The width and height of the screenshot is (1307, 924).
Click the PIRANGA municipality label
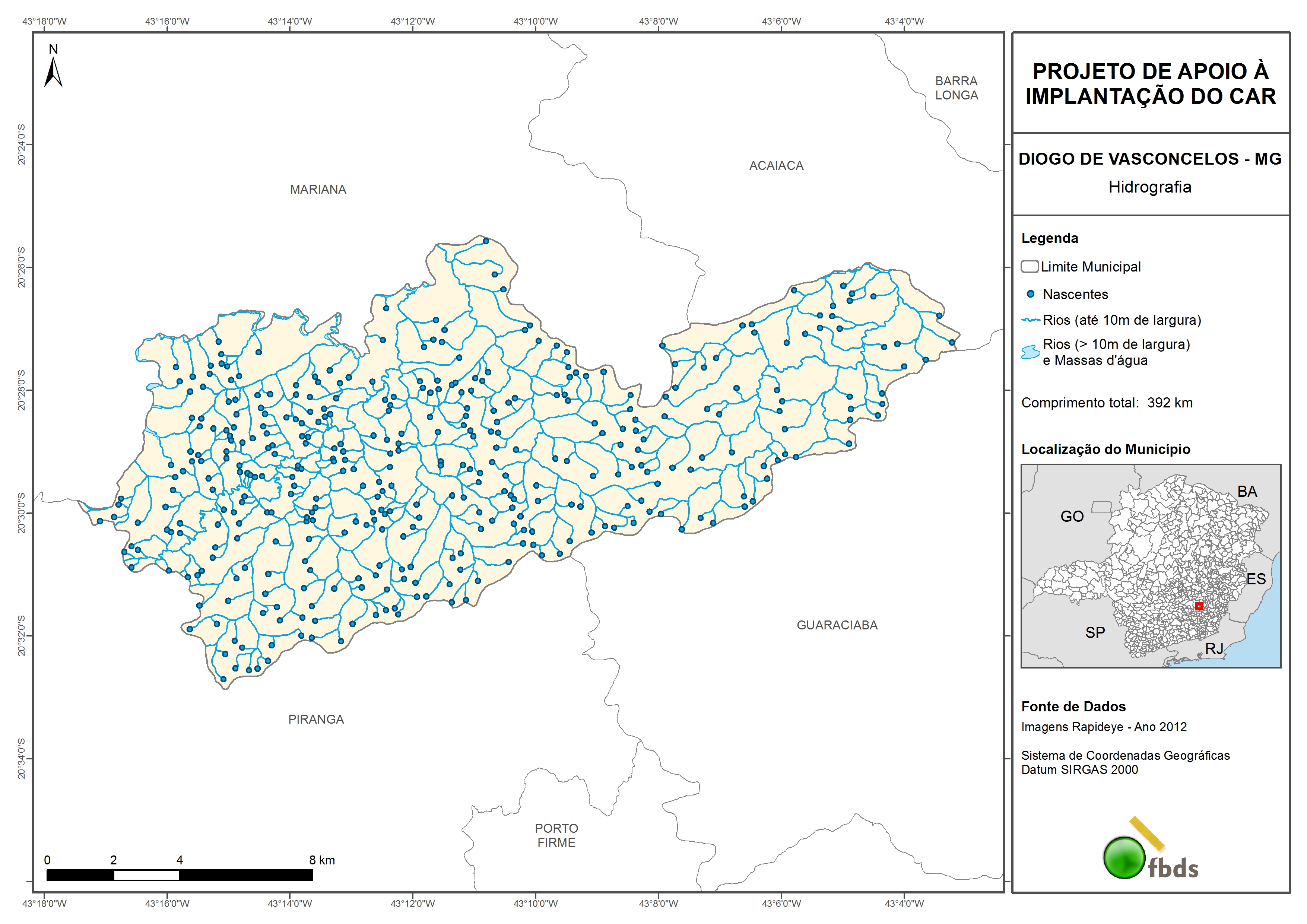pyautogui.click(x=316, y=720)
